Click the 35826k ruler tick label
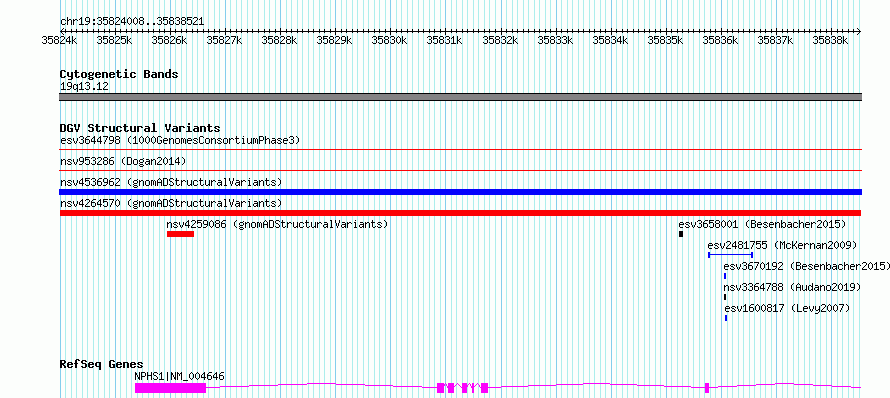The height and width of the screenshot is (398, 890). click(169, 40)
